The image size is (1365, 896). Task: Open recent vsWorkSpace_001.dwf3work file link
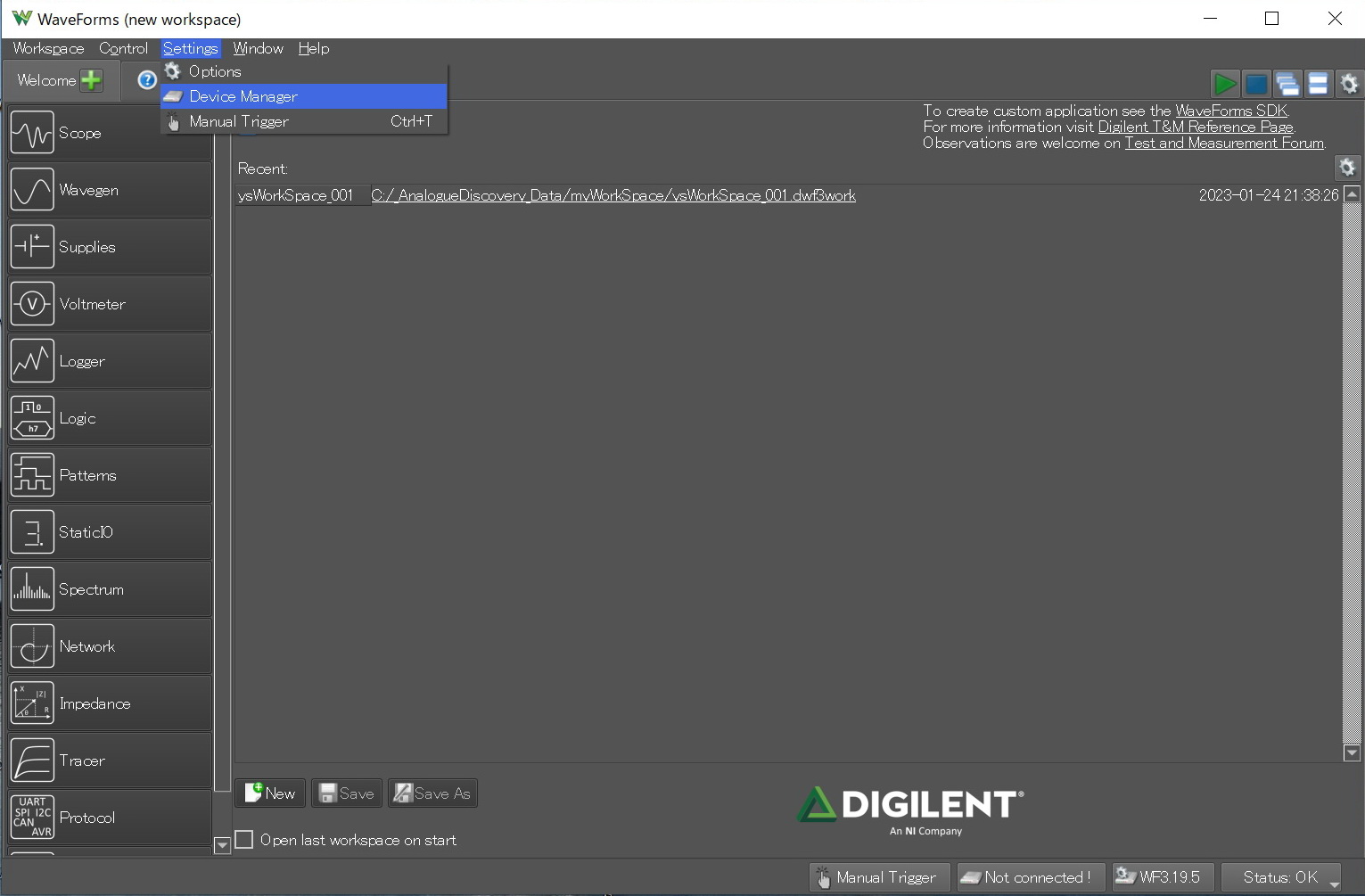[613, 195]
